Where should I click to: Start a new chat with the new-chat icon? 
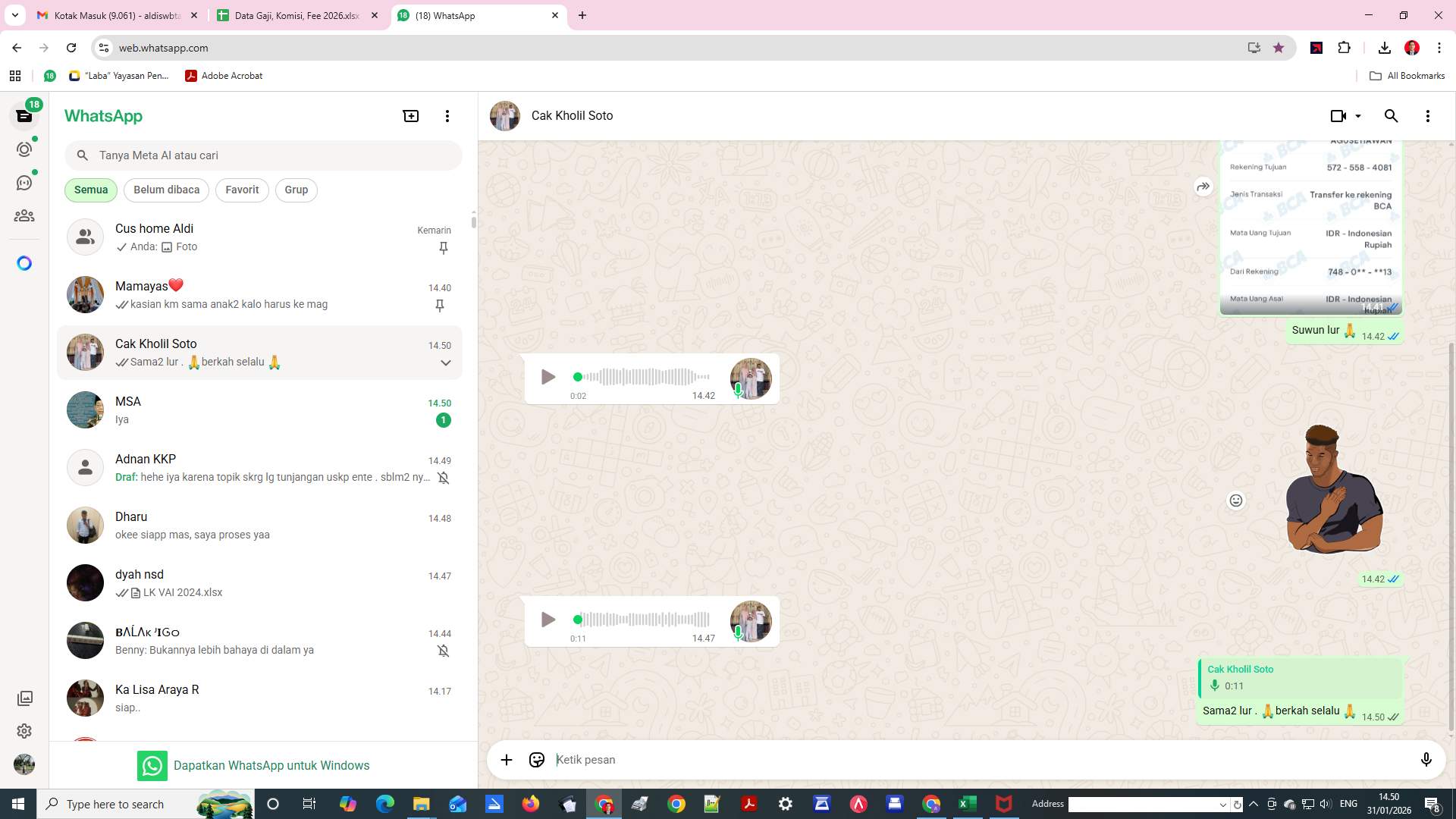coord(410,115)
